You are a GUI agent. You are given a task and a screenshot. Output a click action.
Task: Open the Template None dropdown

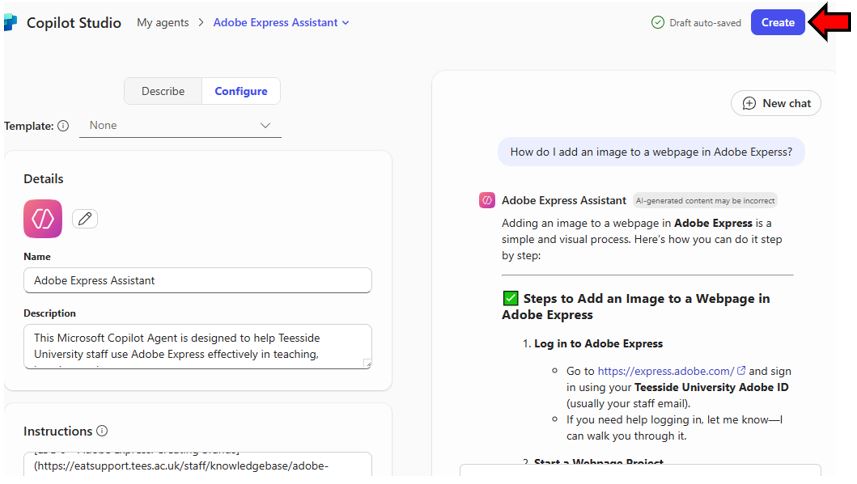[x=180, y=126]
